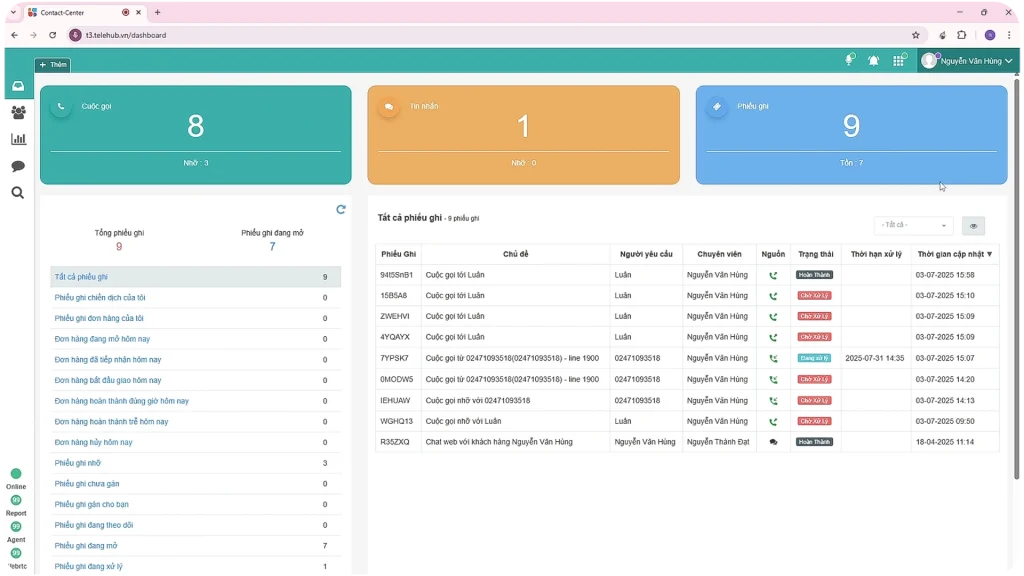The image size is (1024, 576).
Task: Open the inbox tray icon in sidebar
Action: click(18, 86)
